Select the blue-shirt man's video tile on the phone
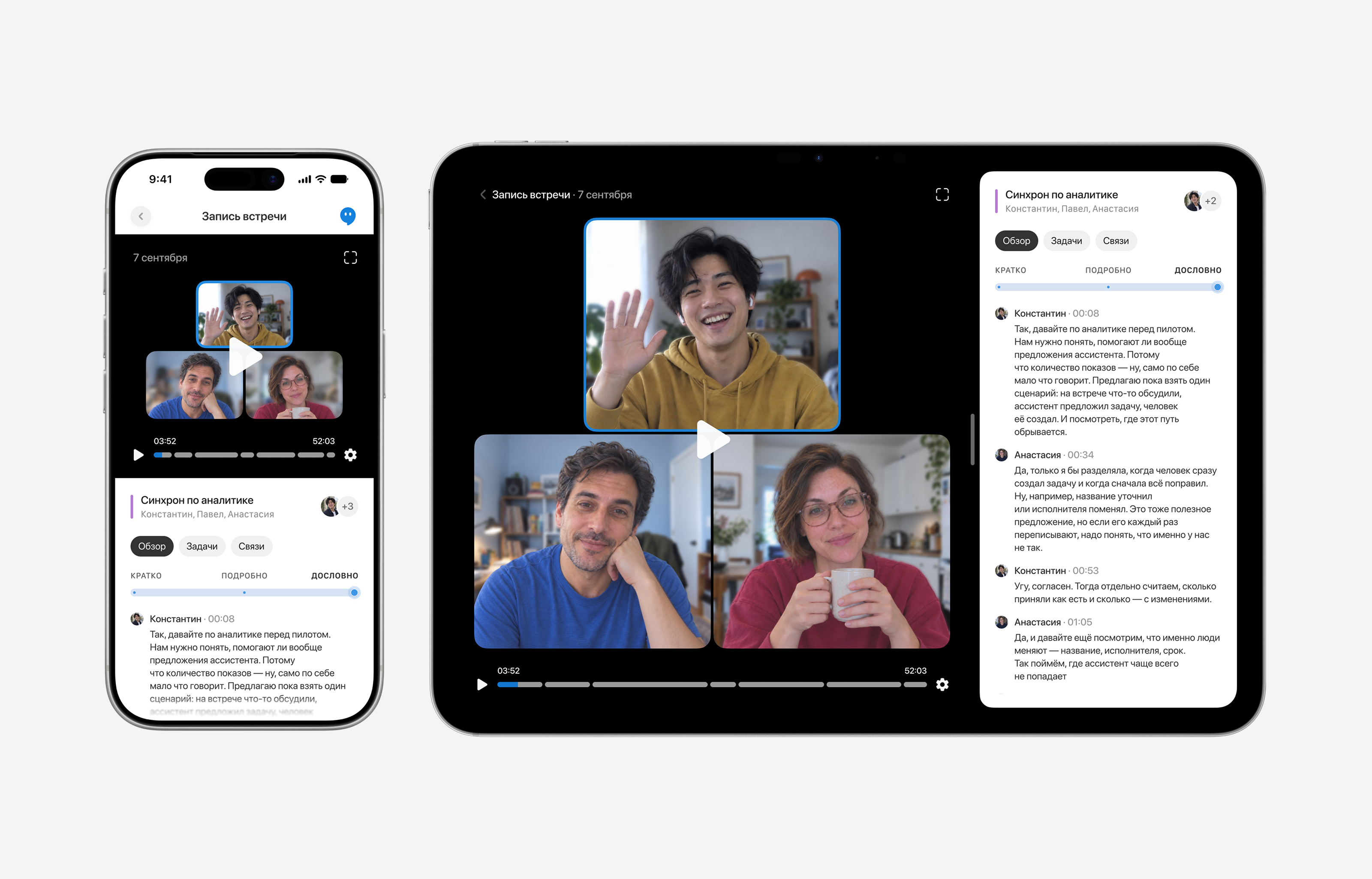This screenshot has height=879, width=1372. coord(194,385)
